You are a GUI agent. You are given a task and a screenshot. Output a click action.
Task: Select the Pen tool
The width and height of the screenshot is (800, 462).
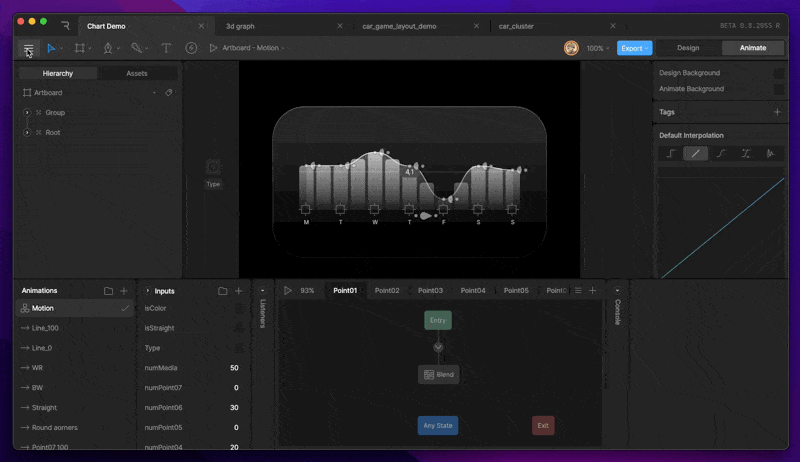(108, 48)
